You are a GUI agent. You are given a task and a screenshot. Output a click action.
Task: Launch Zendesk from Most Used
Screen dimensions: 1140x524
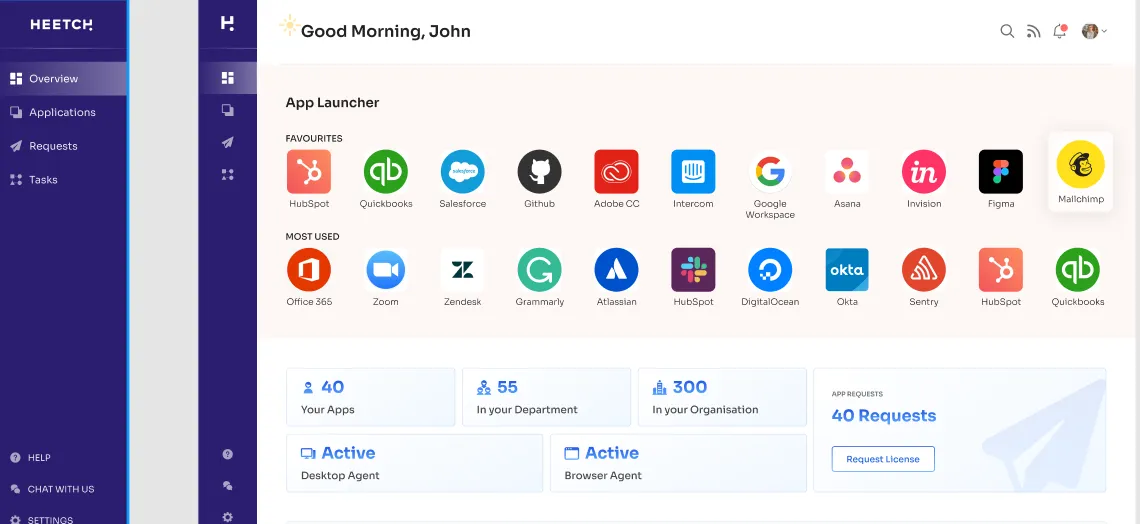pos(462,270)
